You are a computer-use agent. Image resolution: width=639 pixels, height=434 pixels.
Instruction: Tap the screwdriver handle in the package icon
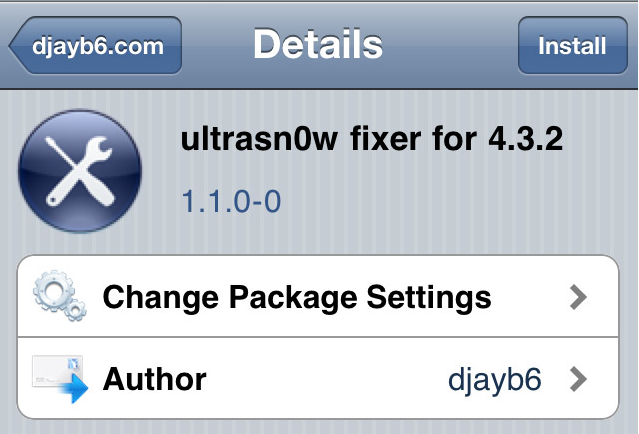100,189
